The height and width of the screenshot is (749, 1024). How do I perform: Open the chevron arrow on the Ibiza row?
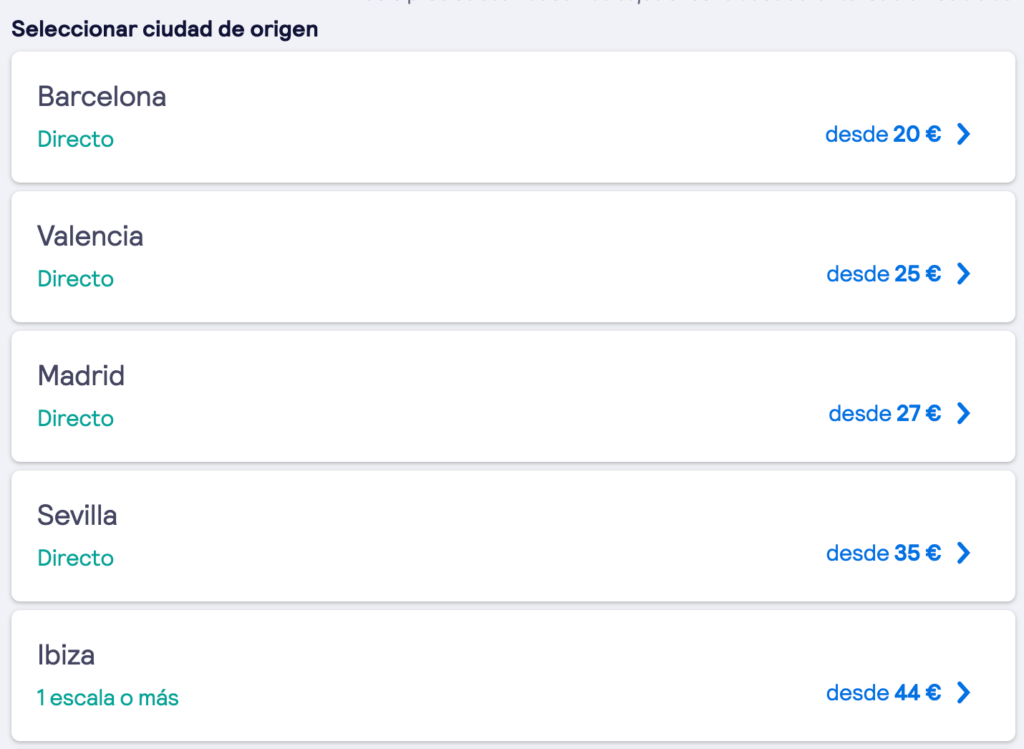[963, 693]
